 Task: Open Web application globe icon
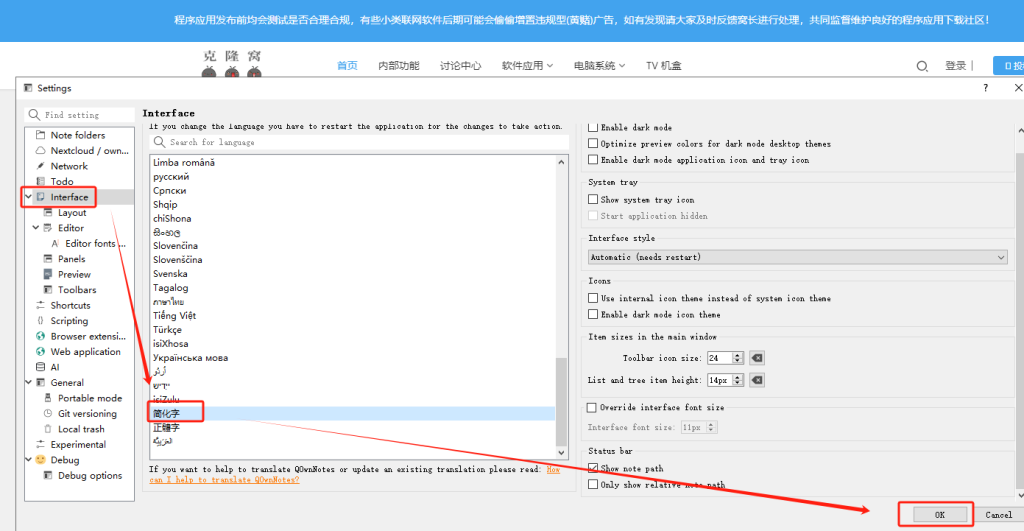tap(40, 351)
